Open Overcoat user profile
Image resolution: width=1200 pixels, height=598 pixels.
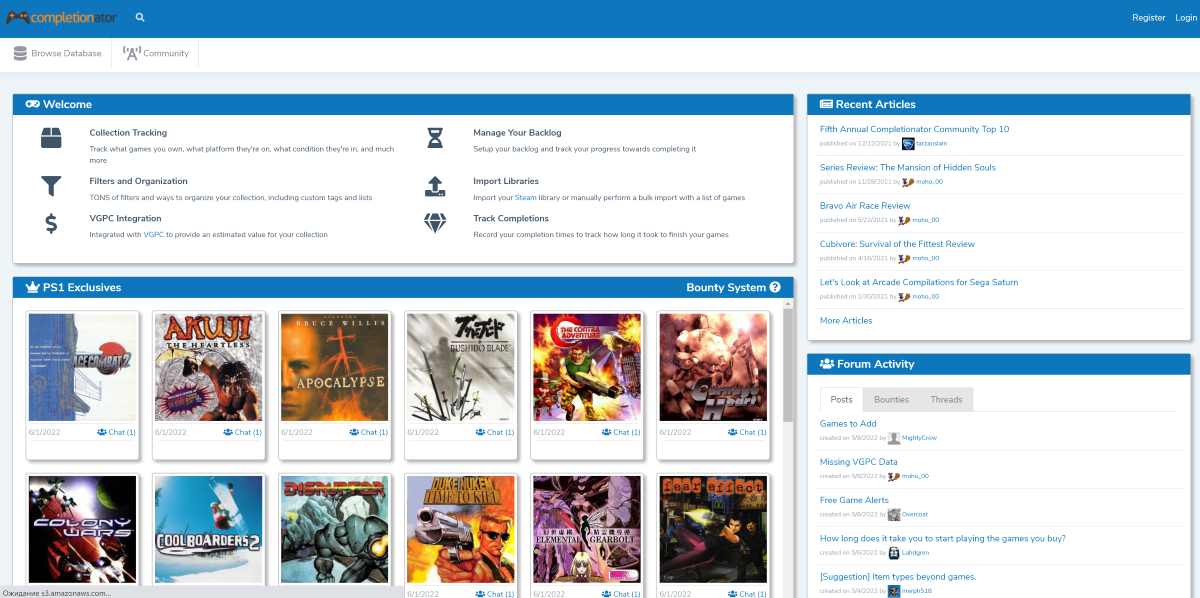click(915, 515)
